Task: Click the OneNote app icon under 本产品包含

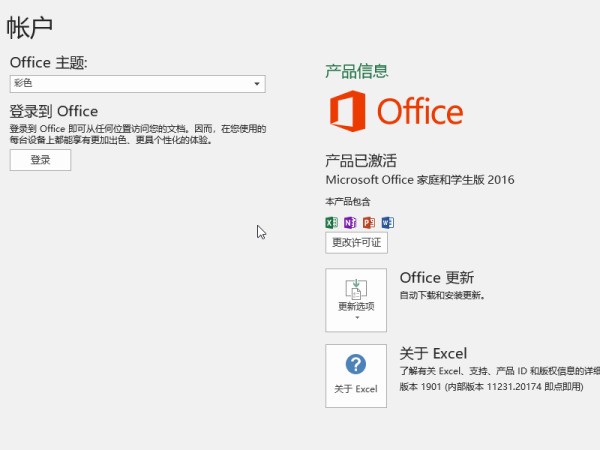Action: click(x=350, y=222)
